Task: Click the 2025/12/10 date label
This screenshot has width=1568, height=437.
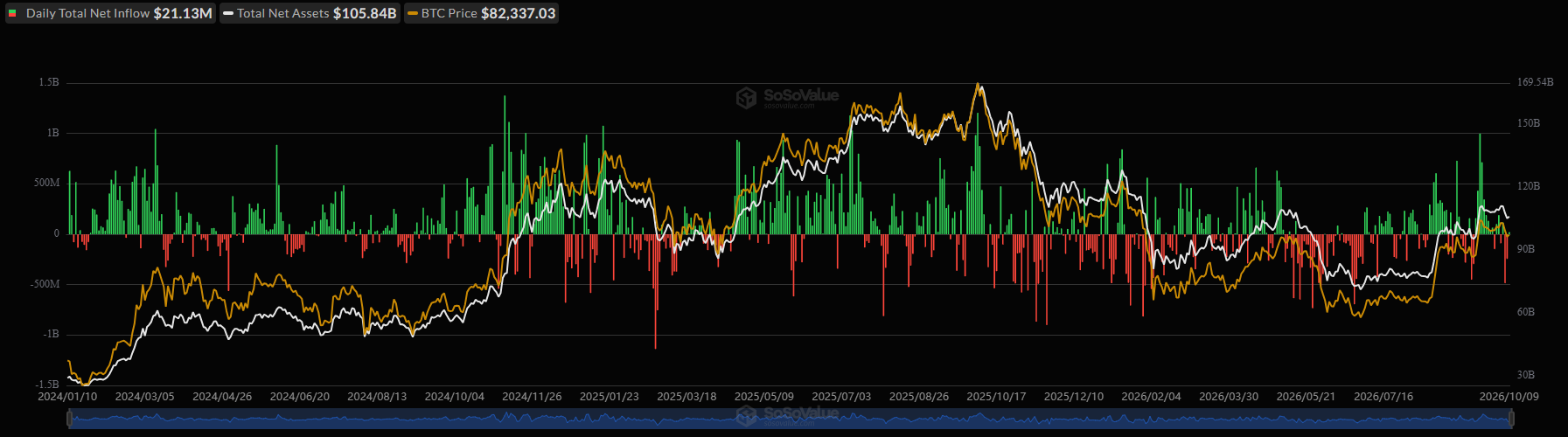Action: click(x=1074, y=397)
